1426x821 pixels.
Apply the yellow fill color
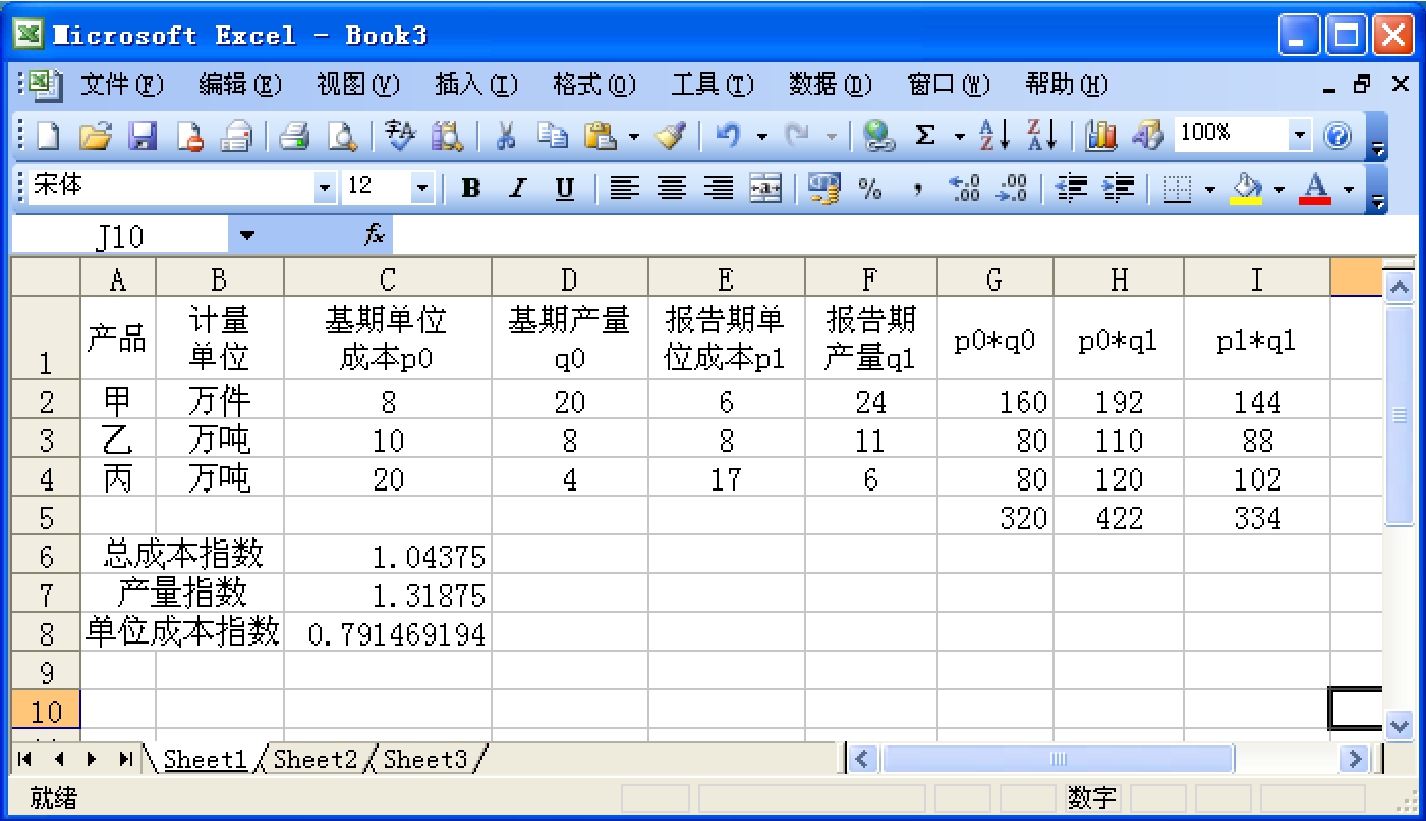pos(1245,187)
